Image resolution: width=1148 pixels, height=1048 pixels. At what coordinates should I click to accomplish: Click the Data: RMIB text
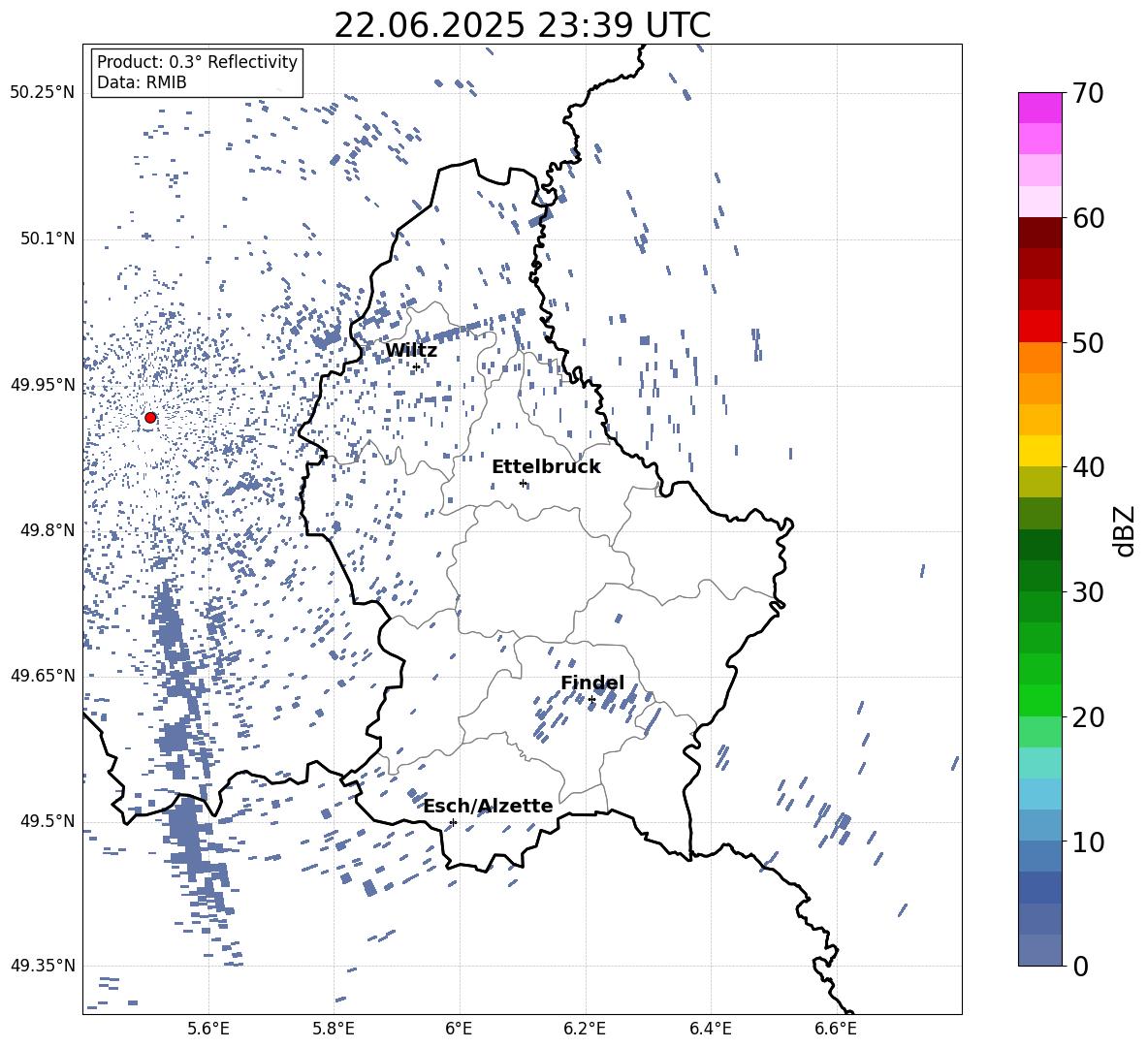point(142,82)
